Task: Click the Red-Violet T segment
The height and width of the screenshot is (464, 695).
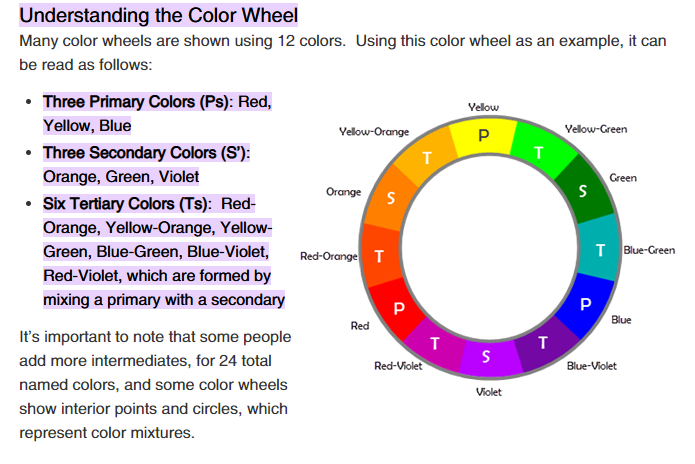Action: 434,344
